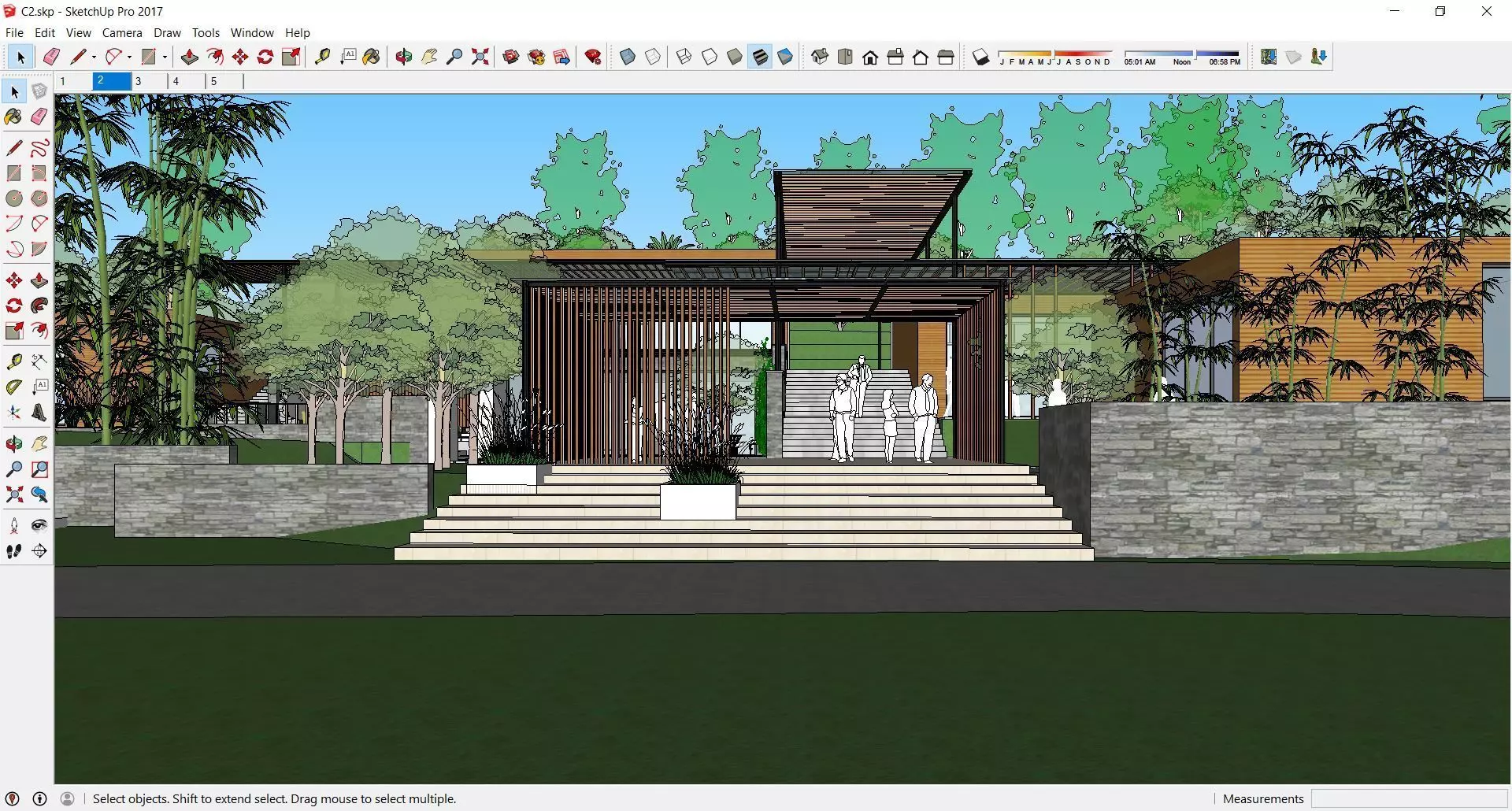Toggle Show/Hide Shadows
Viewport: 1512px width, 811px height.
980,57
